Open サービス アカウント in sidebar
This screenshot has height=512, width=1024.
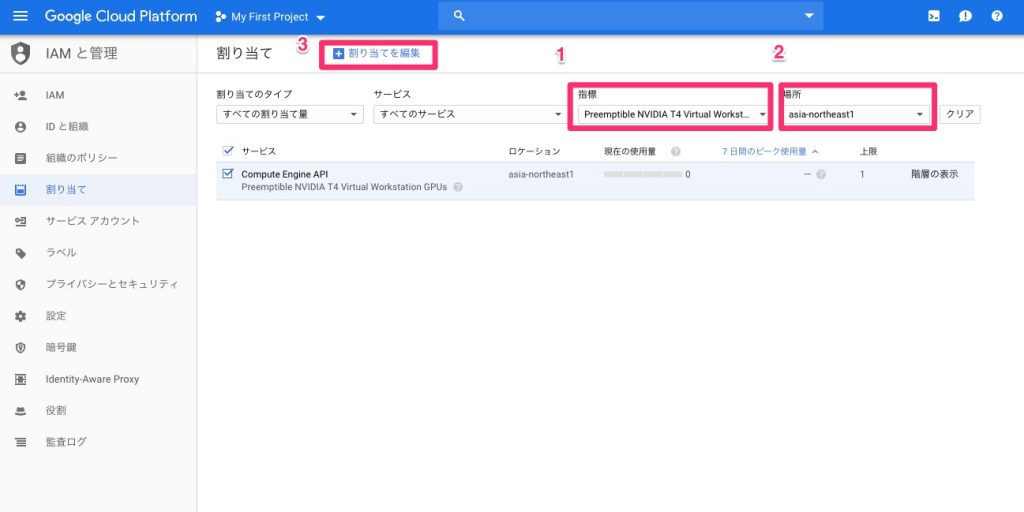pyautogui.click(x=92, y=221)
